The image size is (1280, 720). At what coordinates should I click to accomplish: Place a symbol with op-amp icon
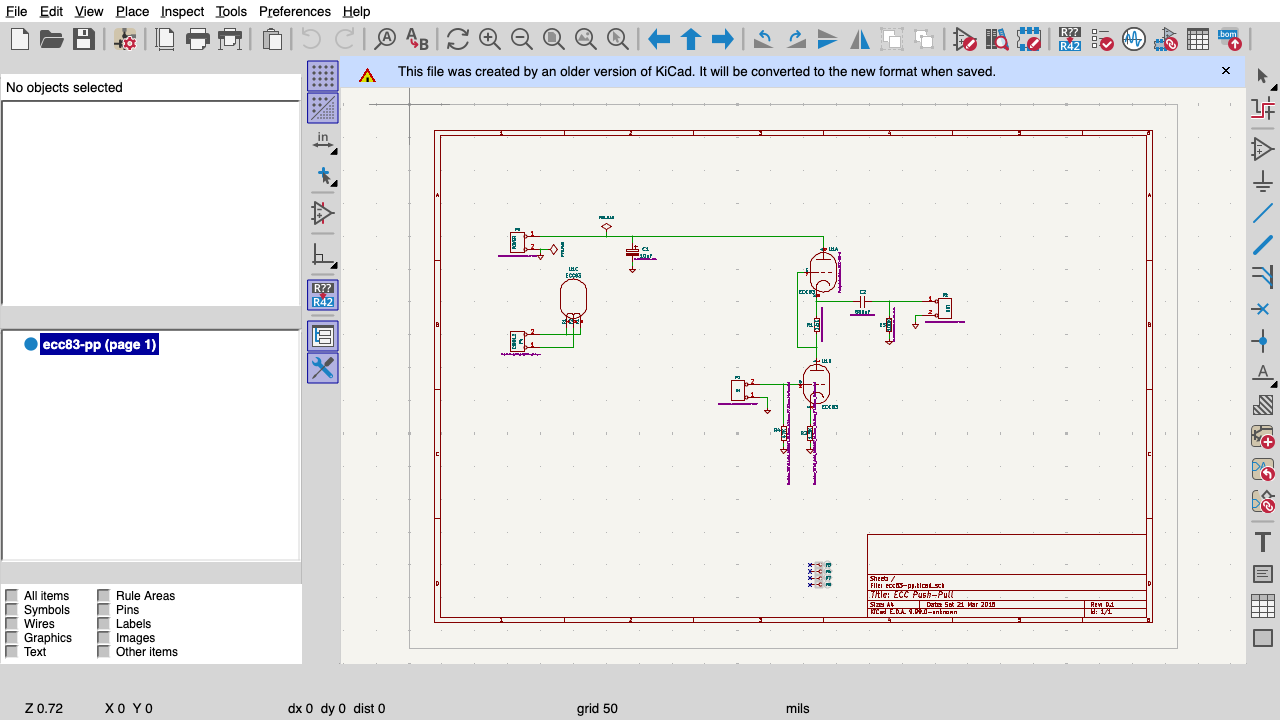coord(1263,150)
